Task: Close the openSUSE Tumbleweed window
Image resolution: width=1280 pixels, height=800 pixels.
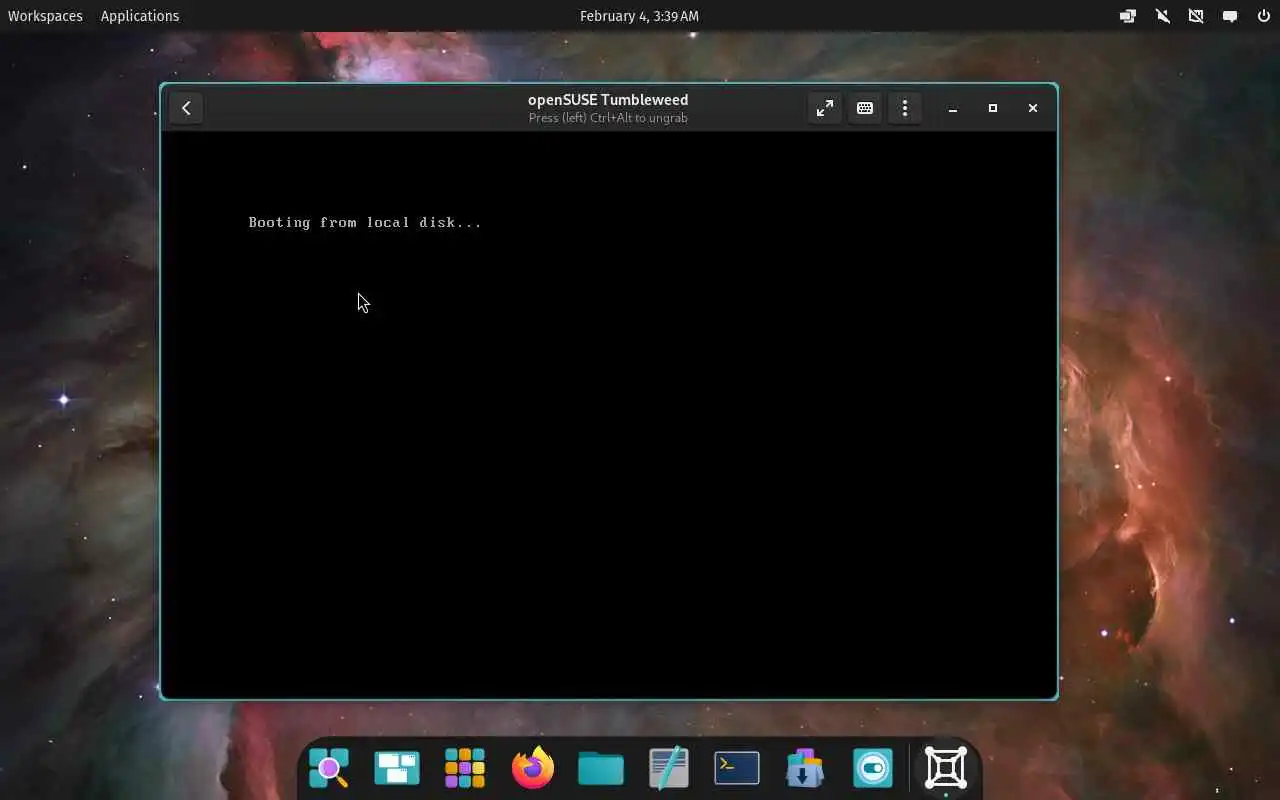Action: pos(1033,108)
